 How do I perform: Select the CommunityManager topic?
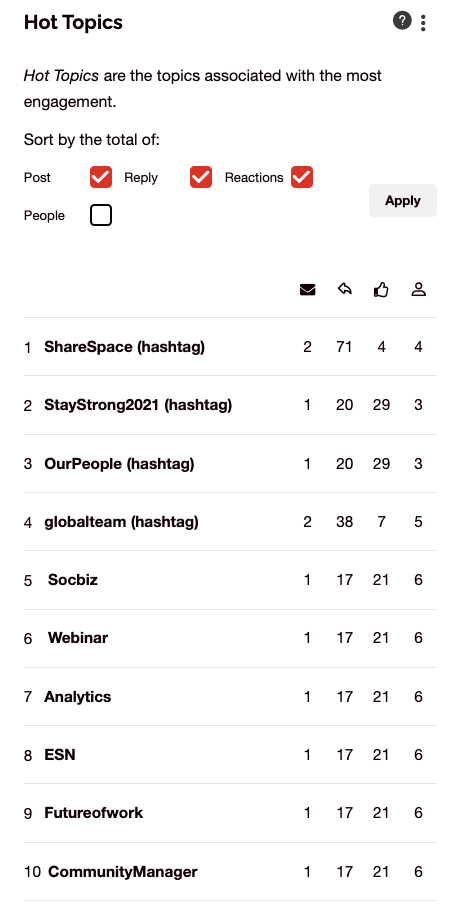tap(123, 872)
